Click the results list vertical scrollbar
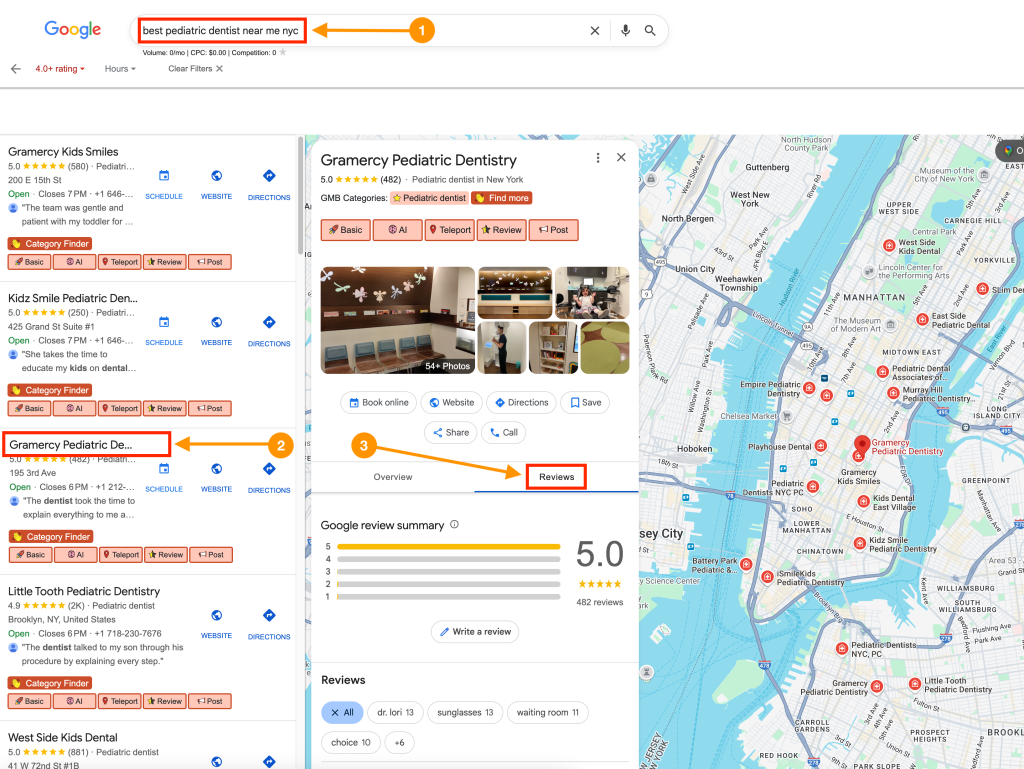Viewport: 1024px width, 769px height. (x=300, y=196)
